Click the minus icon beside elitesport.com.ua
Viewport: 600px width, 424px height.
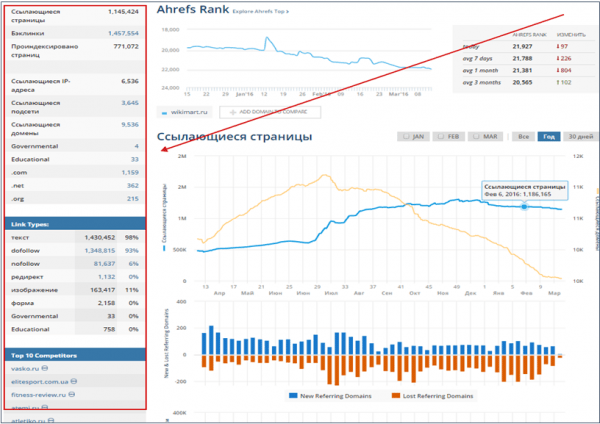click(x=74, y=381)
